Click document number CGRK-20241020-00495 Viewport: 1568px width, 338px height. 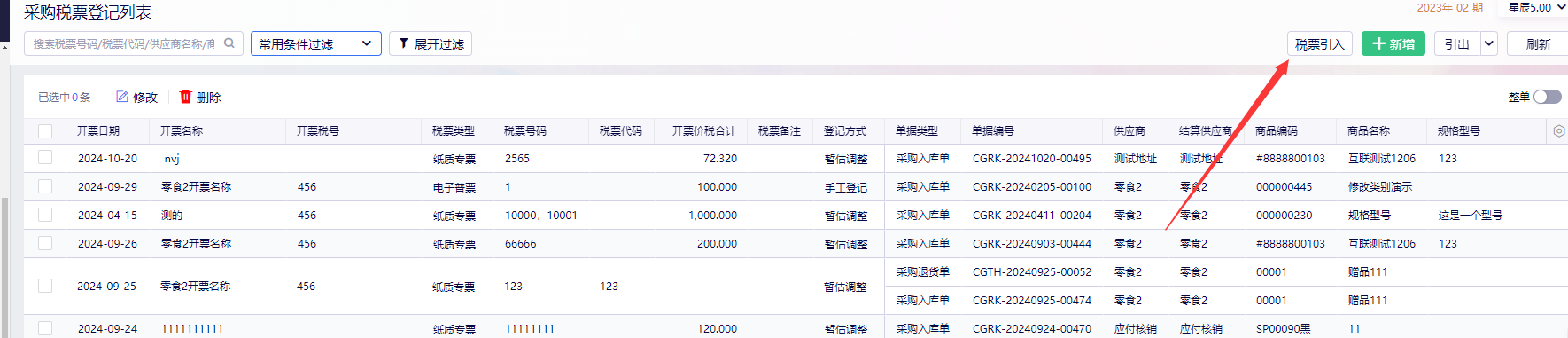pos(1032,158)
